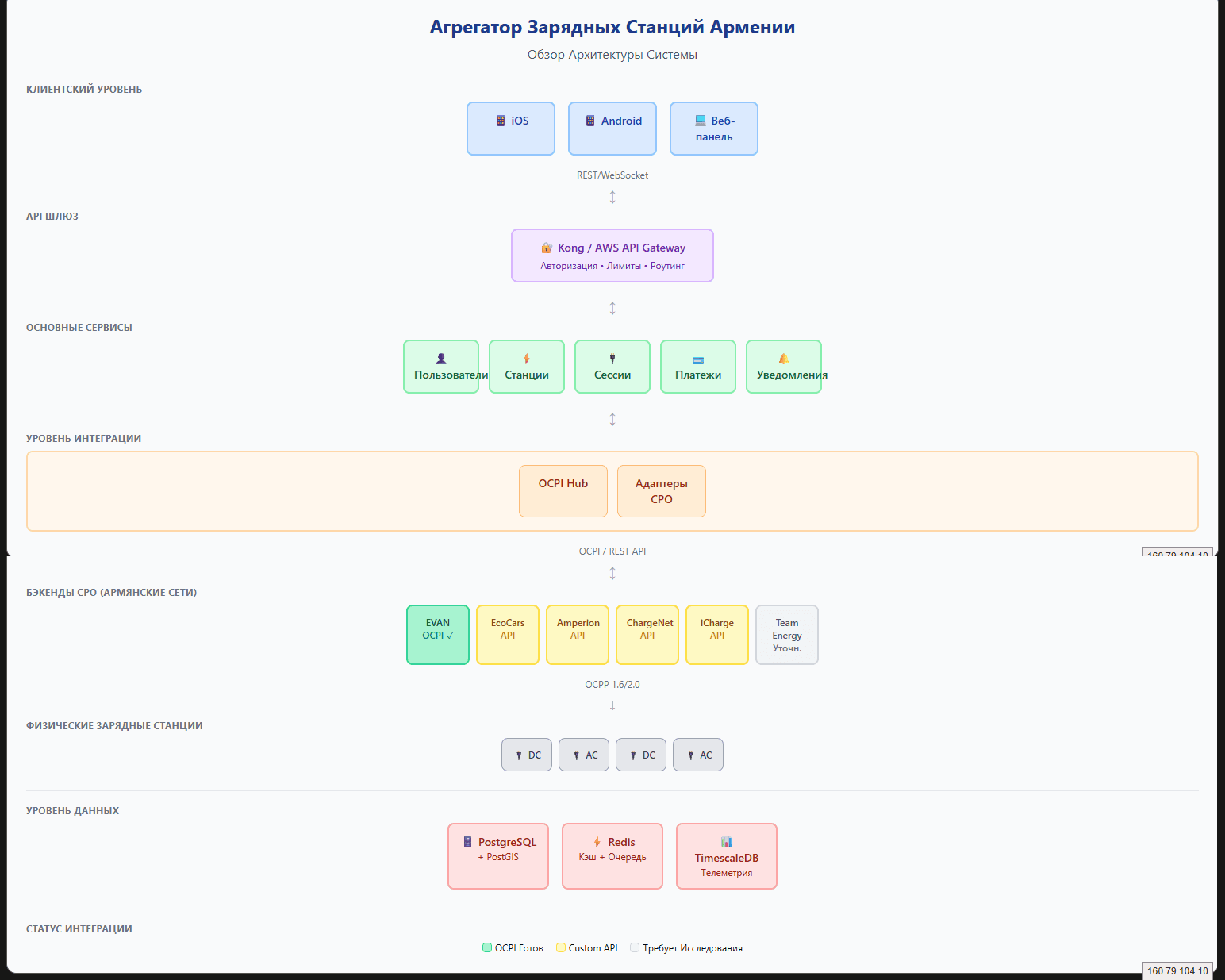The image size is (1225, 980).
Task: Click the Веб-панель laptop icon
Action: pyautogui.click(x=701, y=121)
